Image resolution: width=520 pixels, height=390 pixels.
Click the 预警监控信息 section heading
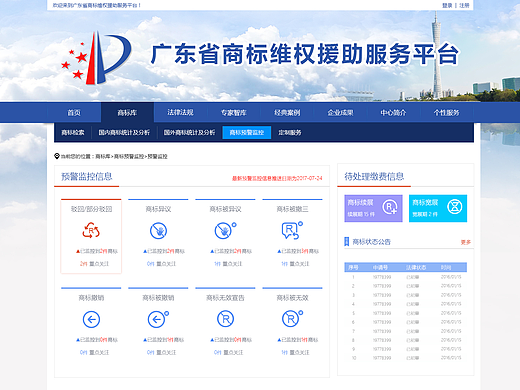click(x=87, y=176)
